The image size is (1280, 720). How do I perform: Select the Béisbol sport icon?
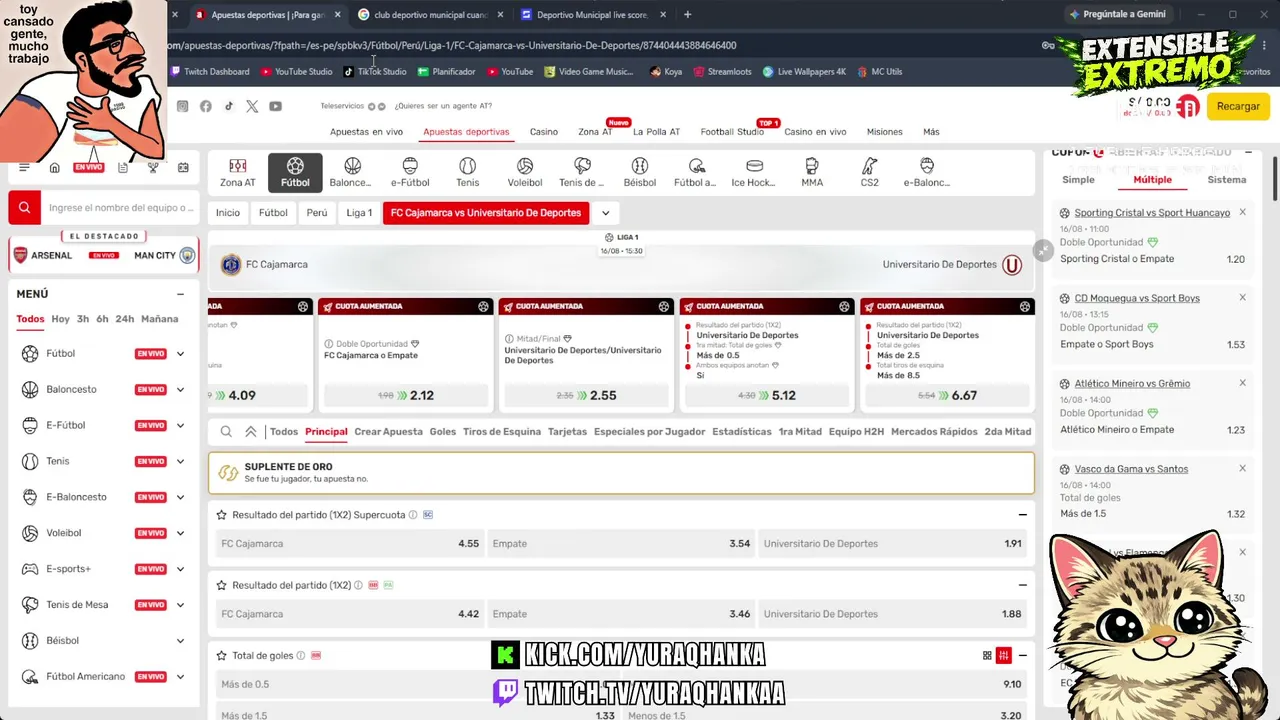pyautogui.click(x=640, y=172)
